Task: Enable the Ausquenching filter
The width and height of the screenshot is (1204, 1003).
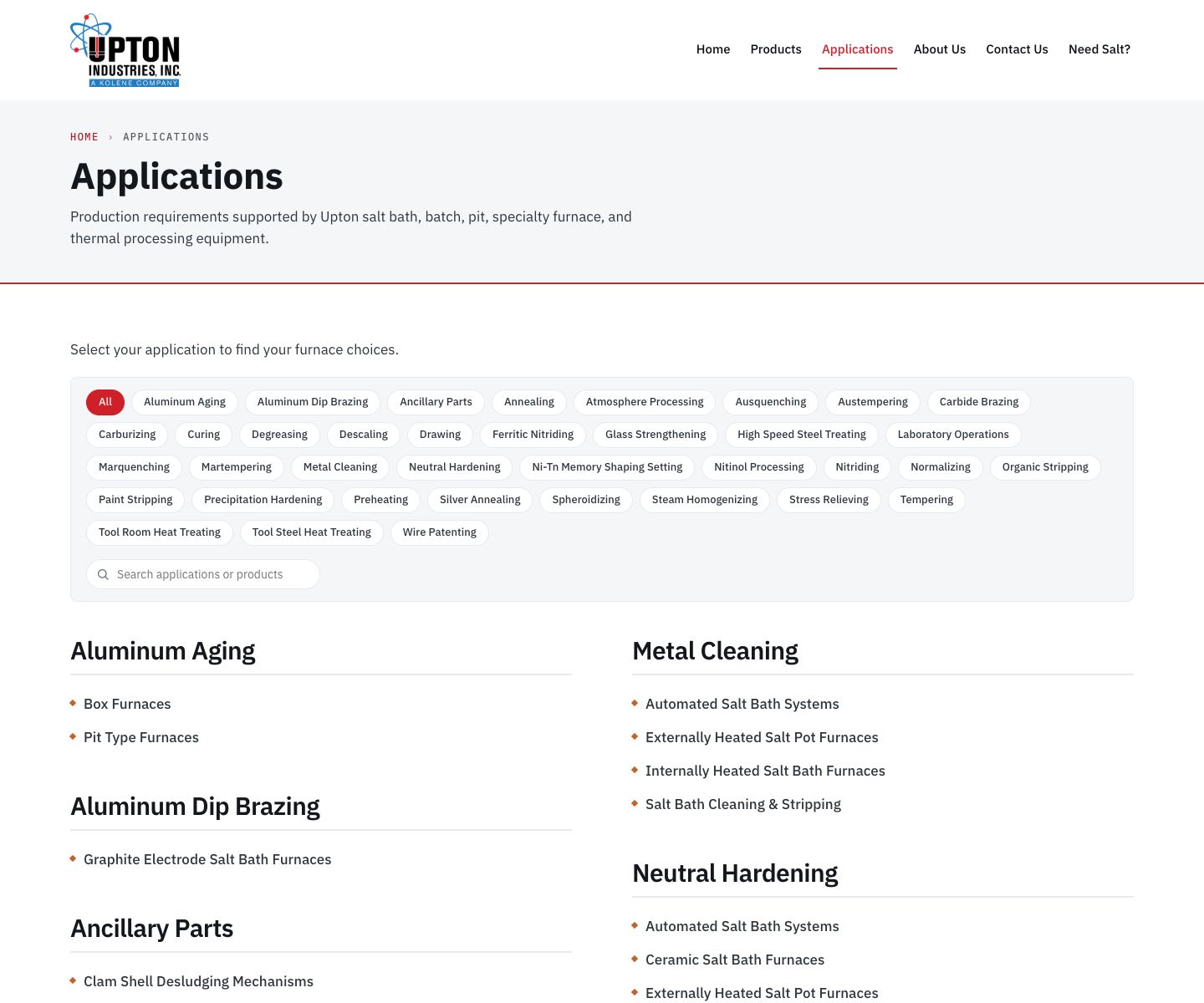Action: pyautogui.click(x=771, y=402)
